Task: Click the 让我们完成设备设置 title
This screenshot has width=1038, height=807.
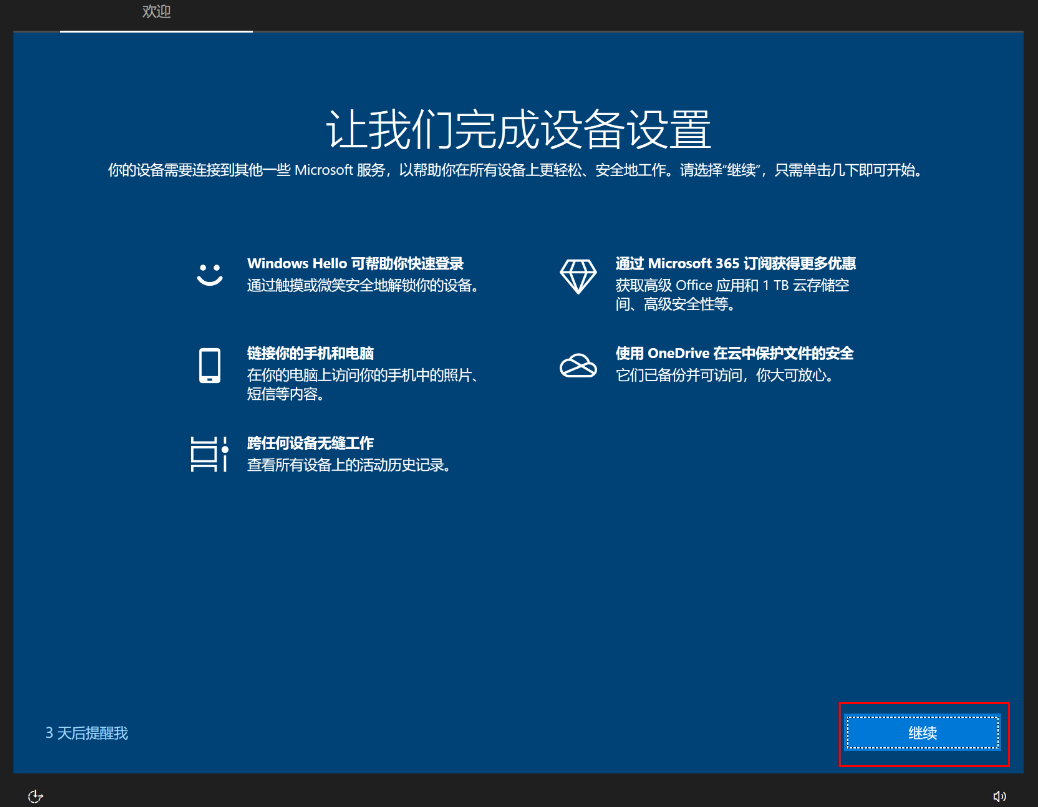Action: 519,130
